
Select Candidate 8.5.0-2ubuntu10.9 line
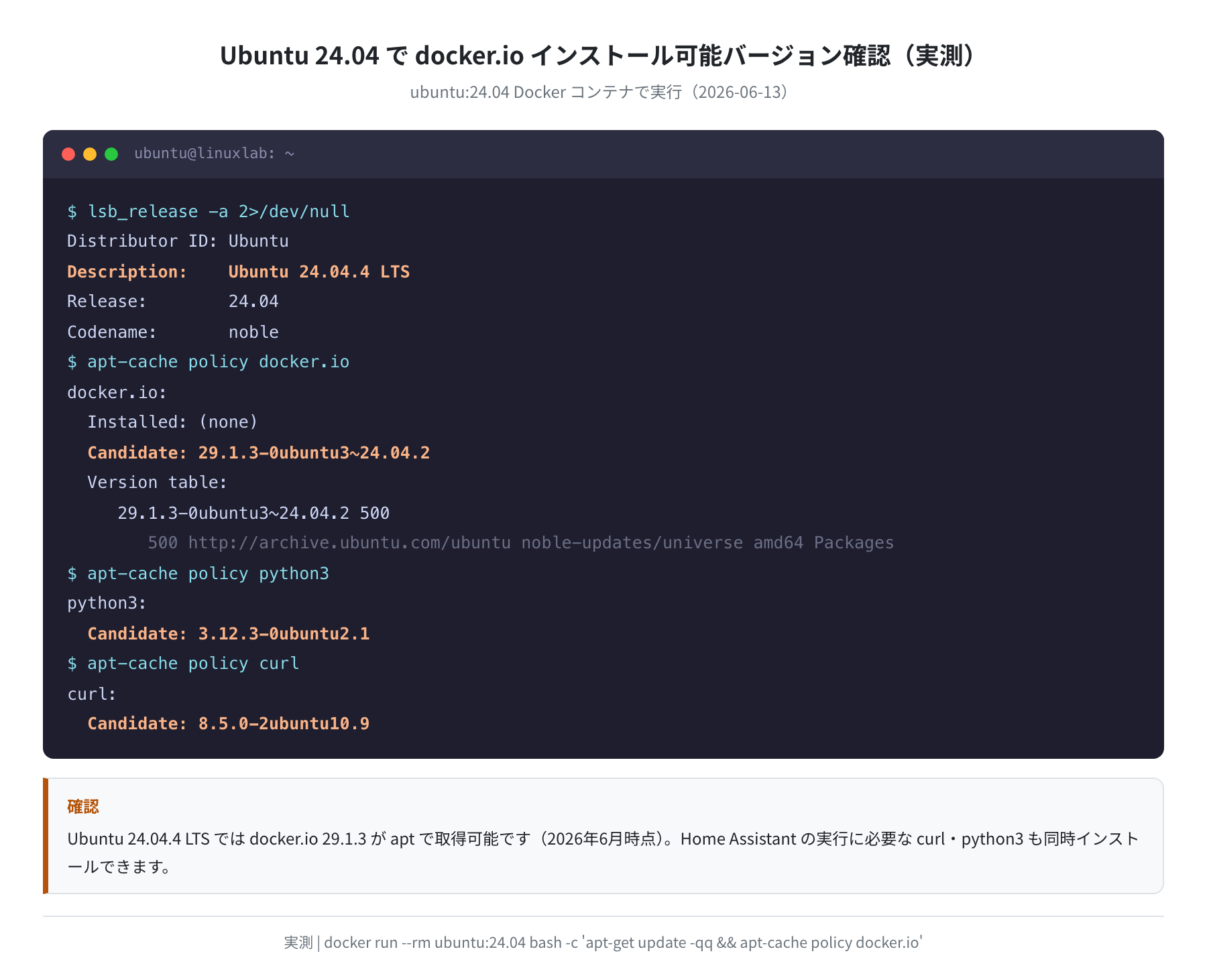point(229,724)
